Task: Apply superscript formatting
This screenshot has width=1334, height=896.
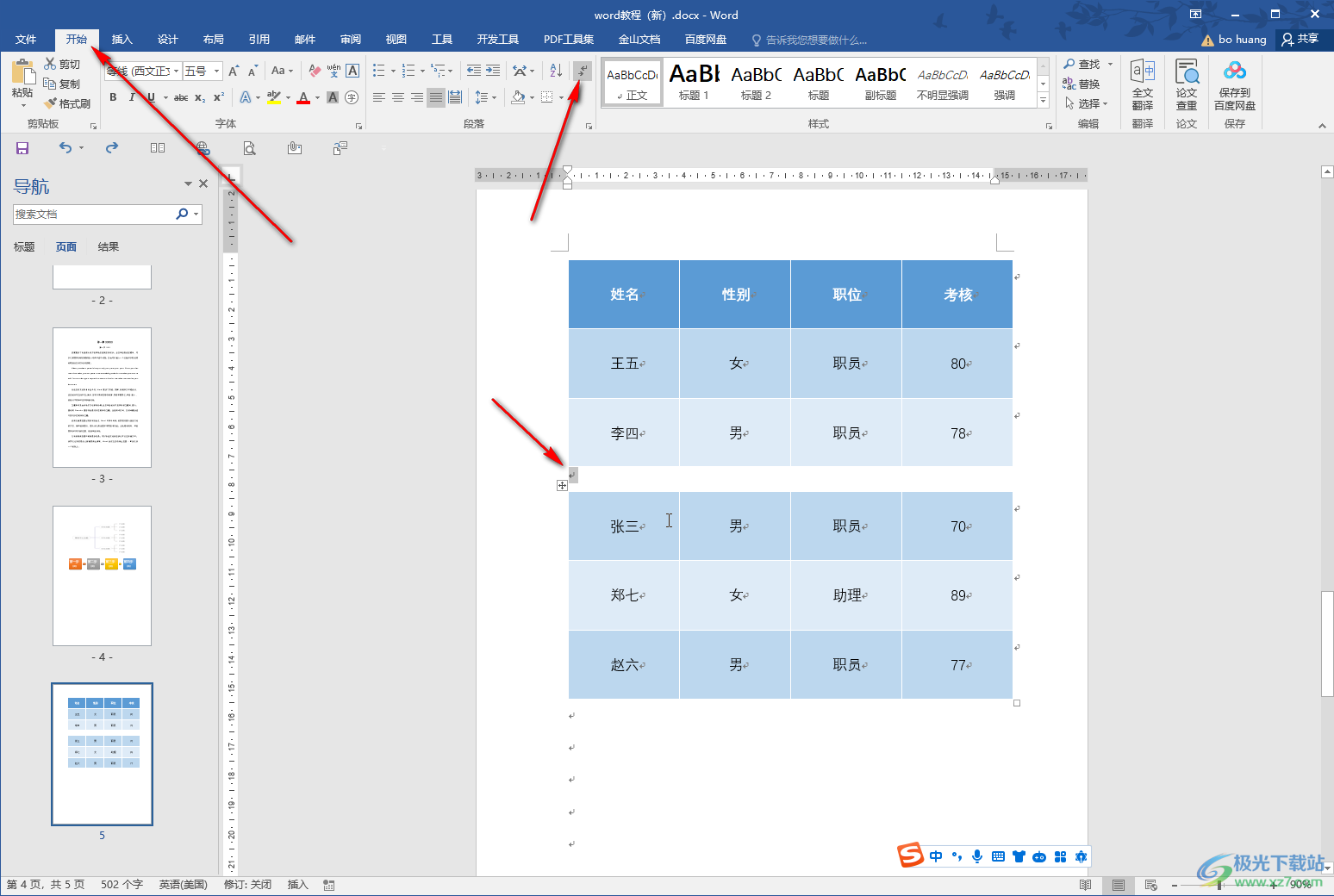Action: [219, 97]
